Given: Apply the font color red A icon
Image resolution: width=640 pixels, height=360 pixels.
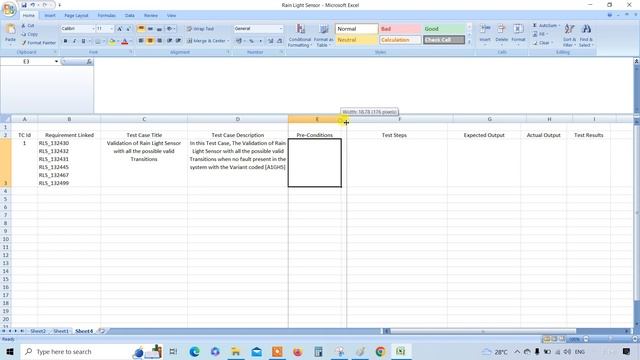Looking at the screenshot, I should coord(125,41).
